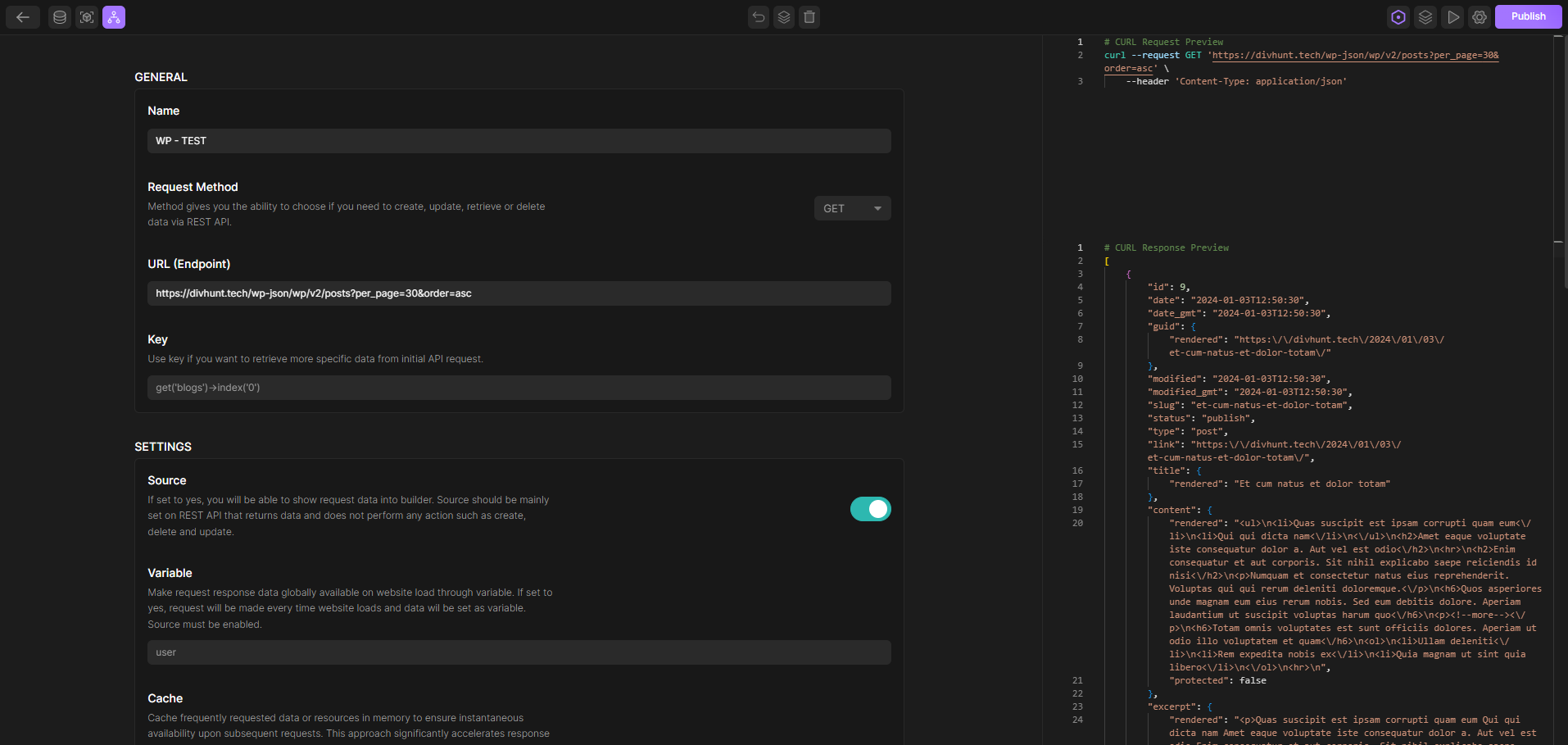This screenshot has width=1568, height=745.
Task: Toggle the Source switch off
Action: point(870,509)
